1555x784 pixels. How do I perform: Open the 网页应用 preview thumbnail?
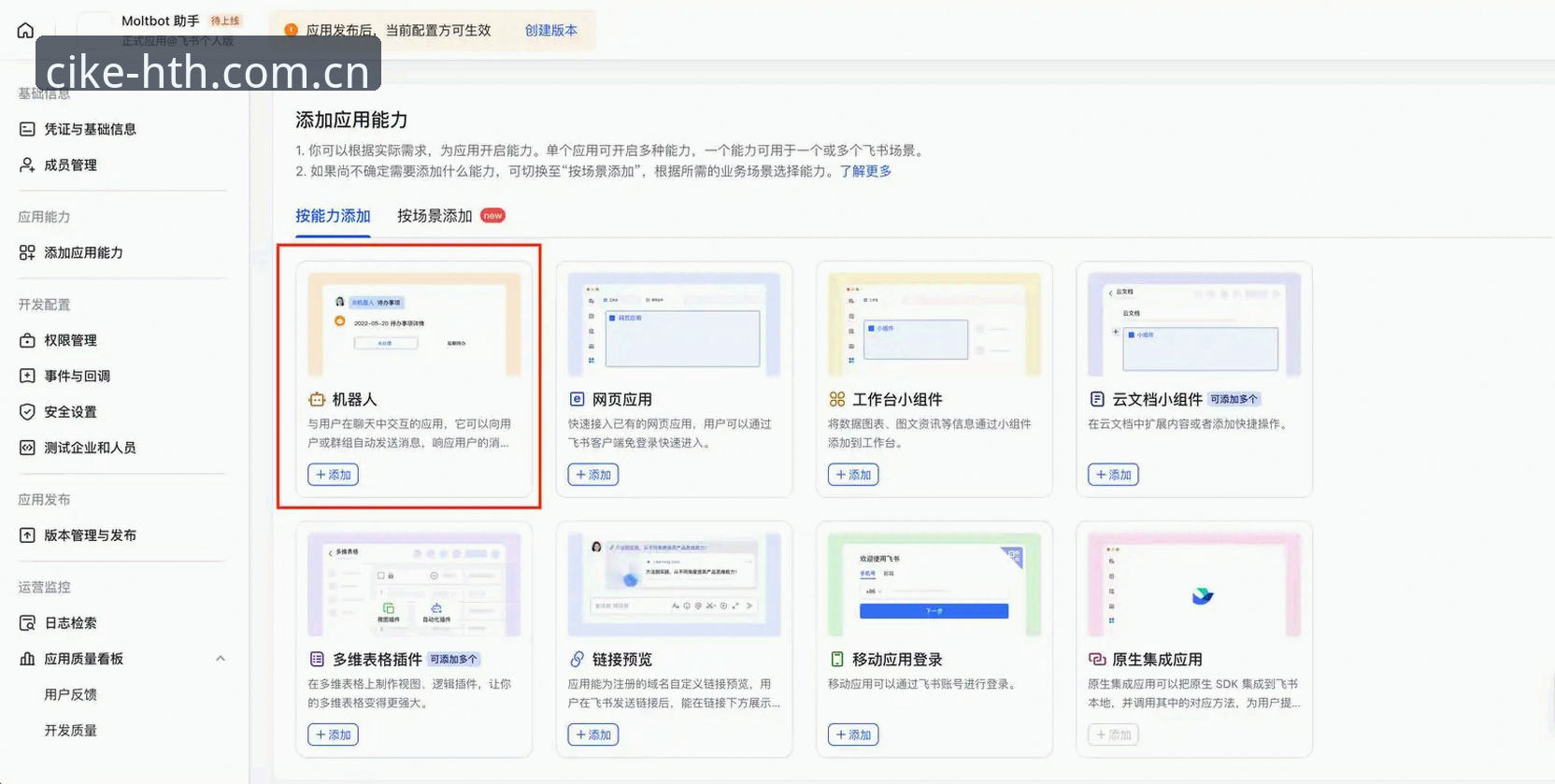(674, 324)
